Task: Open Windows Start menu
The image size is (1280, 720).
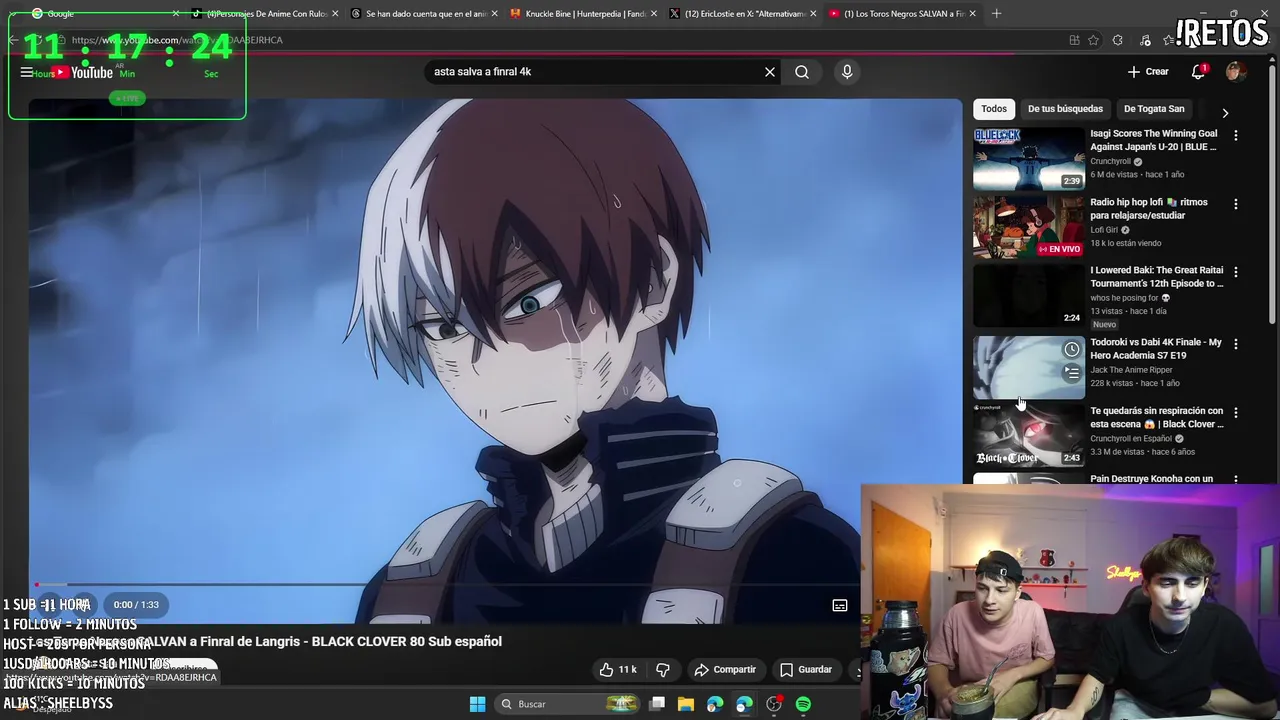Action: point(477,704)
